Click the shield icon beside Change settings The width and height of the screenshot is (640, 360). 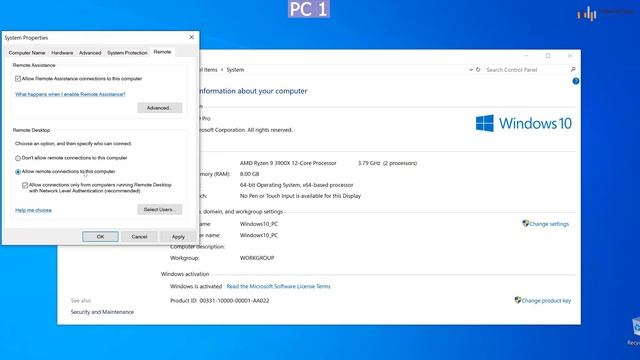(525, 223)
